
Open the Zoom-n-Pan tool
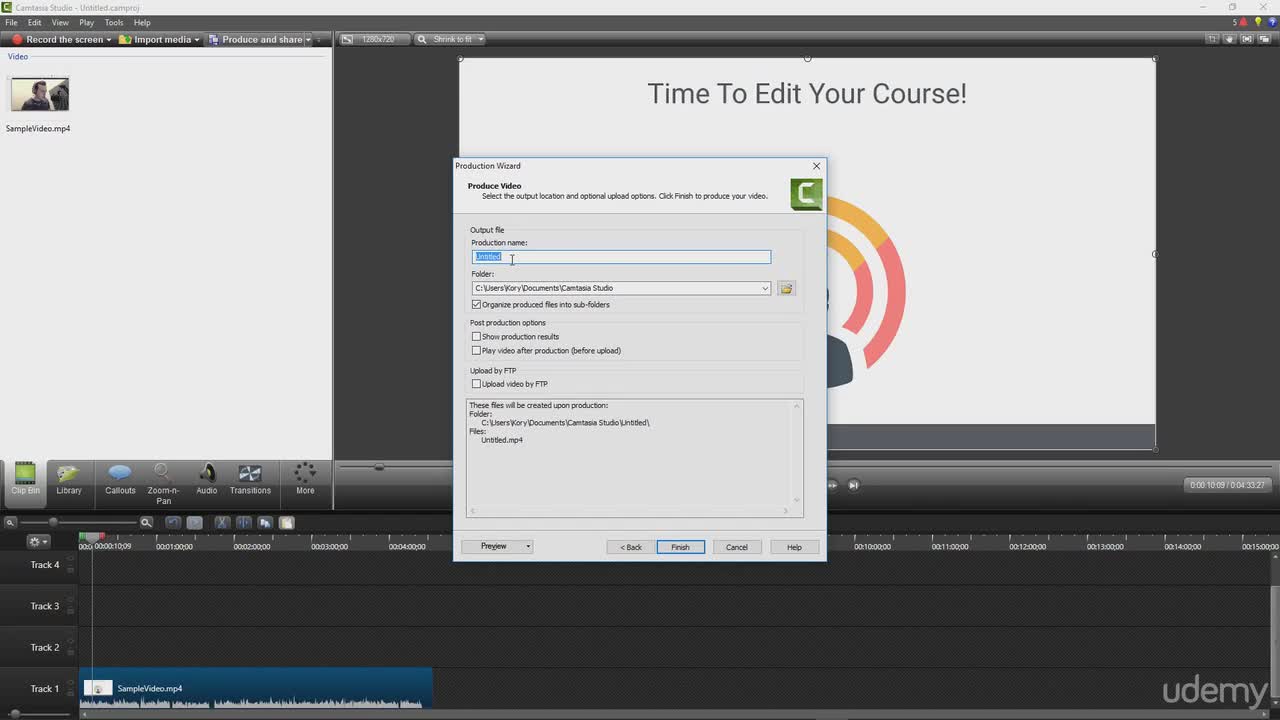pyautogui.click(x=163, y=479)
